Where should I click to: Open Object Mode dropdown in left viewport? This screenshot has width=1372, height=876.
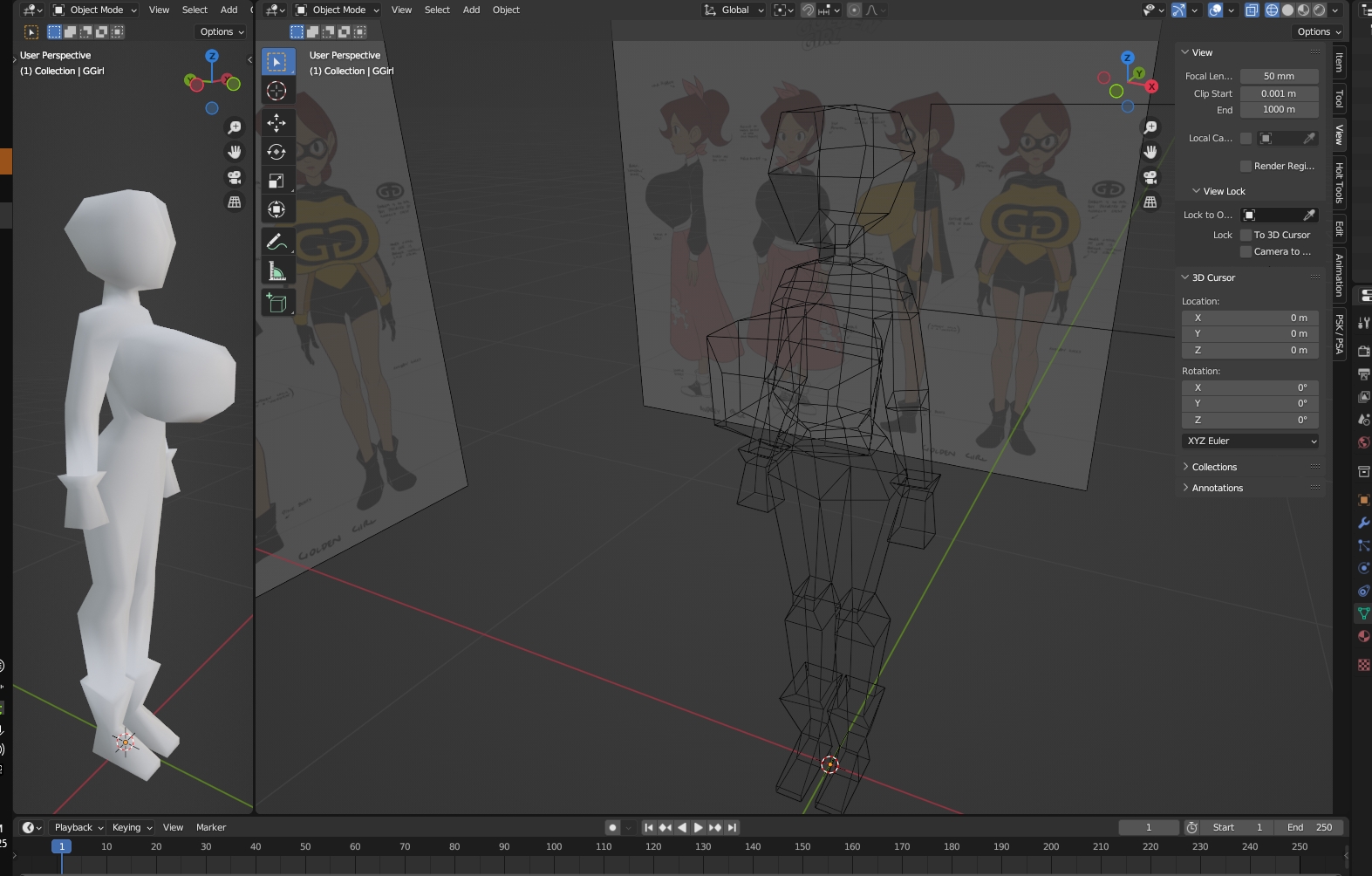point(95,10)
